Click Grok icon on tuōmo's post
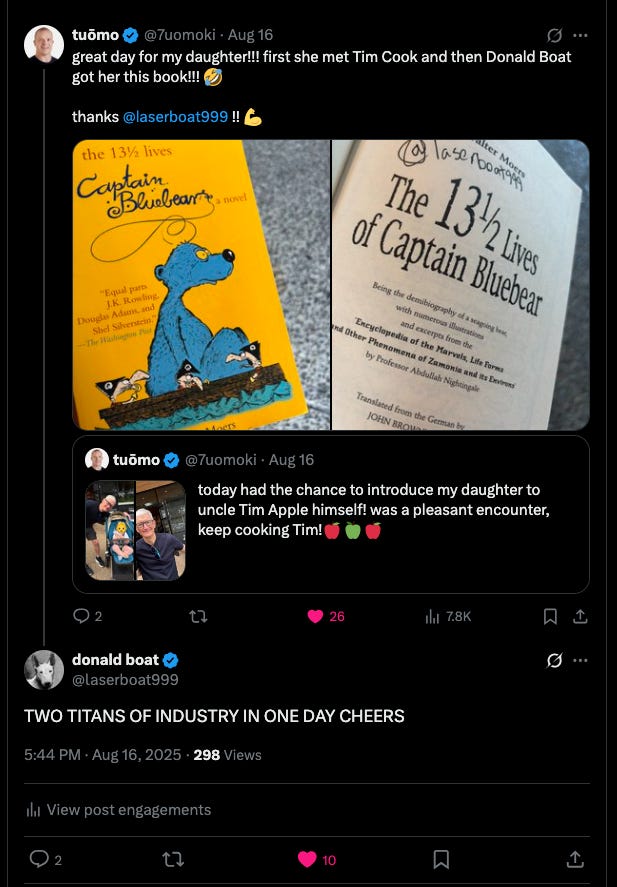This screenshot has height=887, width=617. [x=554, y=36]
